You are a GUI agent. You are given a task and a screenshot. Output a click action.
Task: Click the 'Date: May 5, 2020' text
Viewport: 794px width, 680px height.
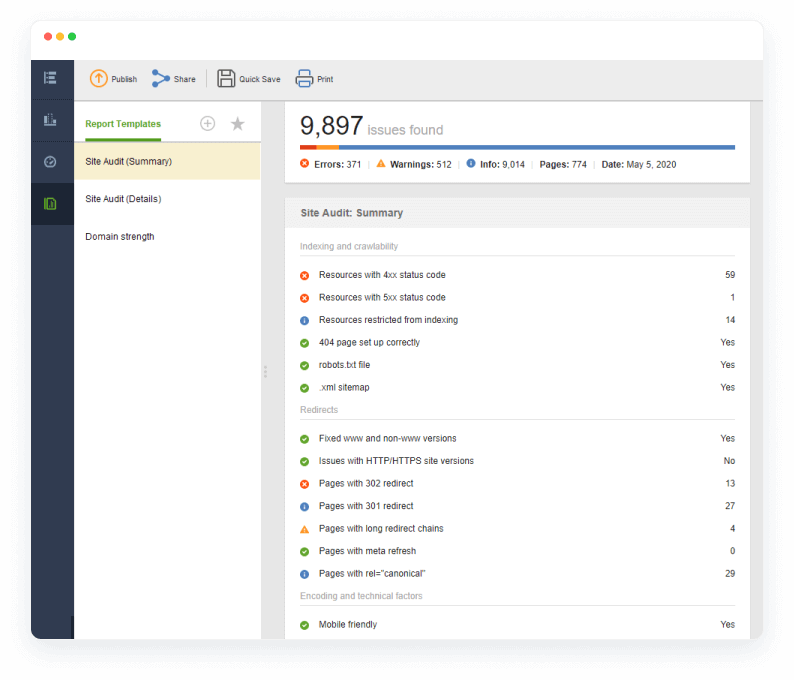639,165
